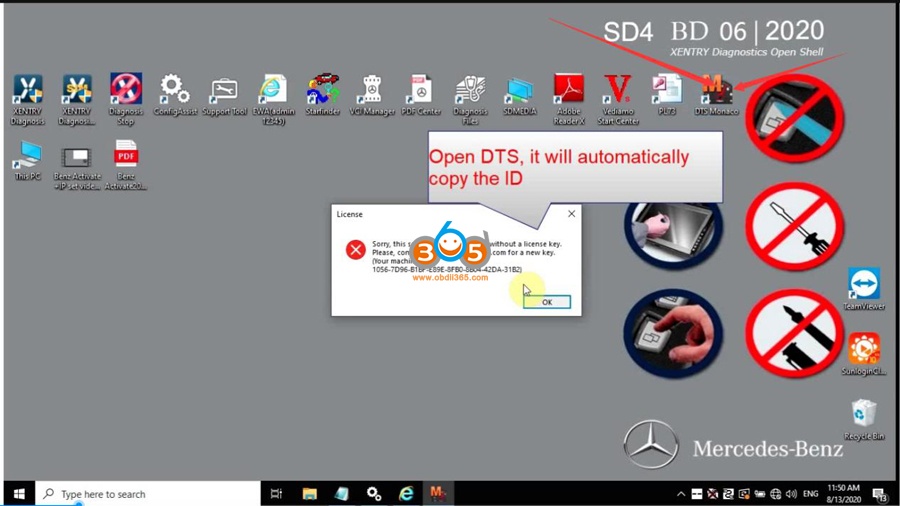
Task: Close the License dialog with X
Action: [571, 213]
